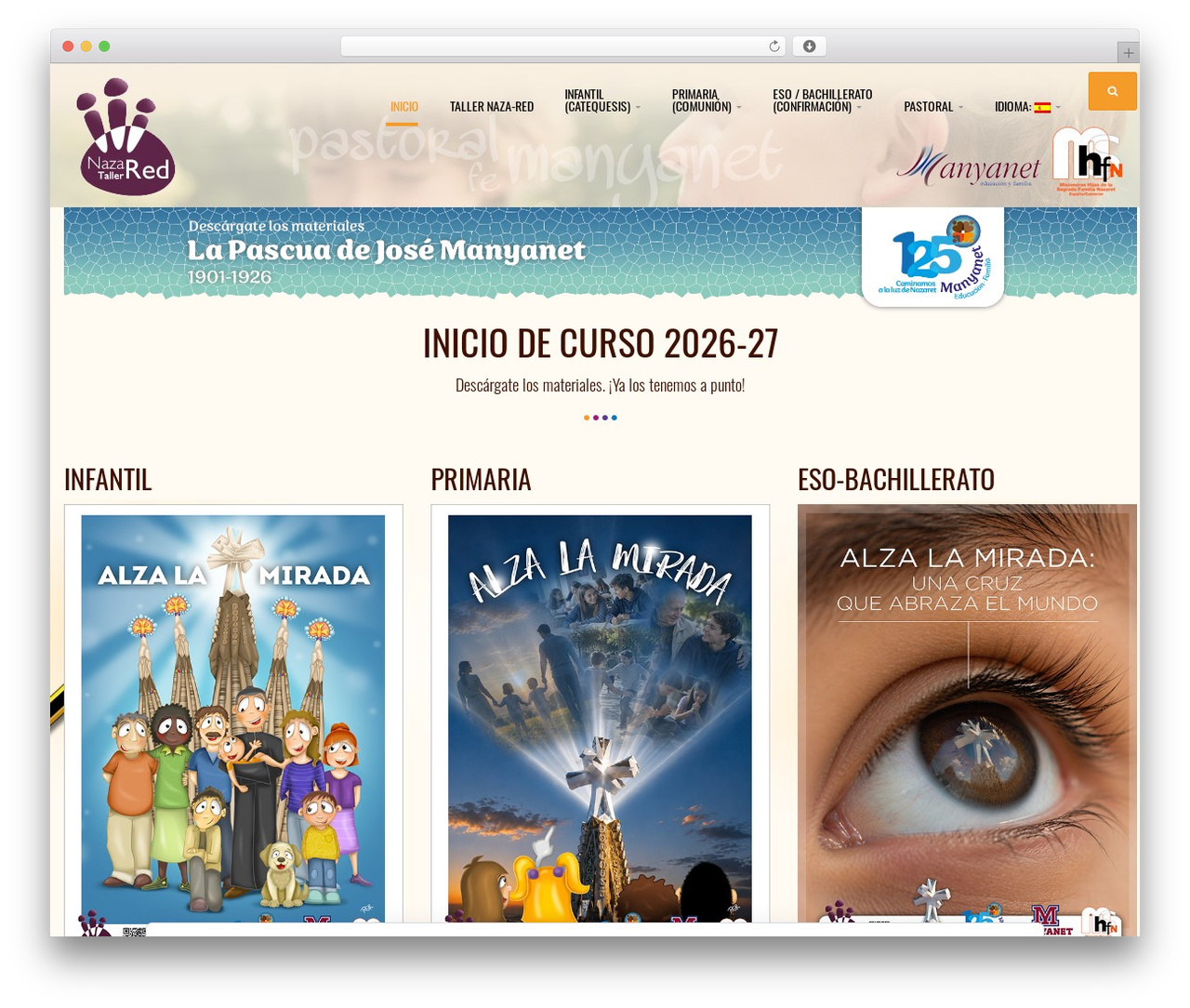Viewport: 1190px width, 1008px height.
Task: Reload the page with the browser refresh icon
Action: point(773,46)
